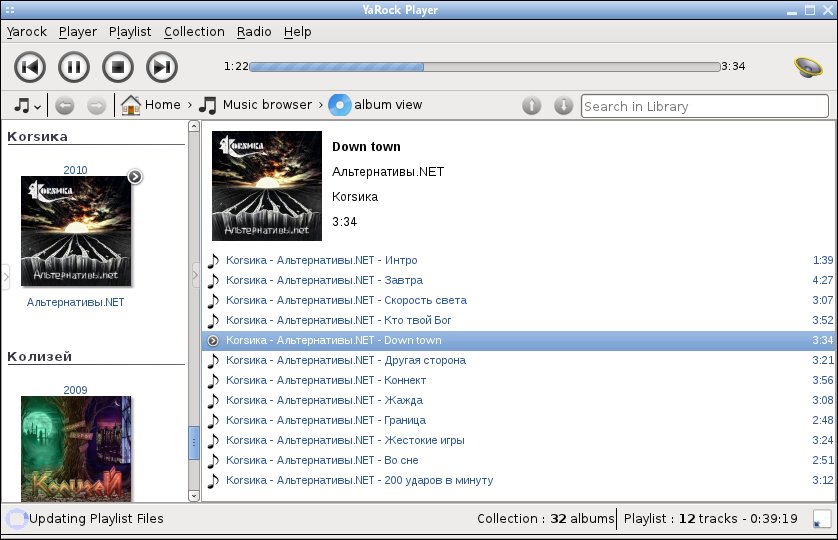Click the large Down town album artwork
The height and width of the screenshot is (540, 838).
click(x=267, y=186)
